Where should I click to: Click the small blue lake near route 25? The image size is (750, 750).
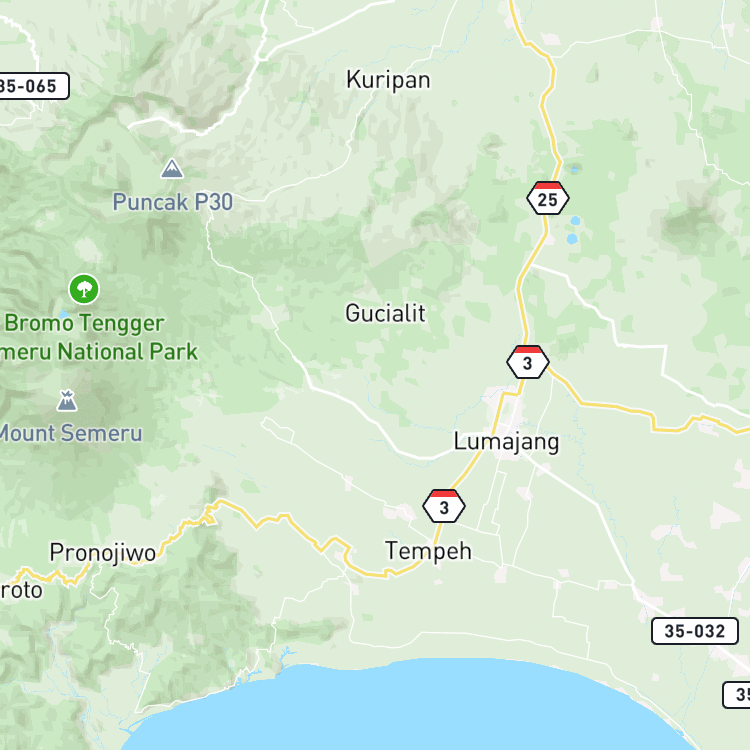[572, 238]
